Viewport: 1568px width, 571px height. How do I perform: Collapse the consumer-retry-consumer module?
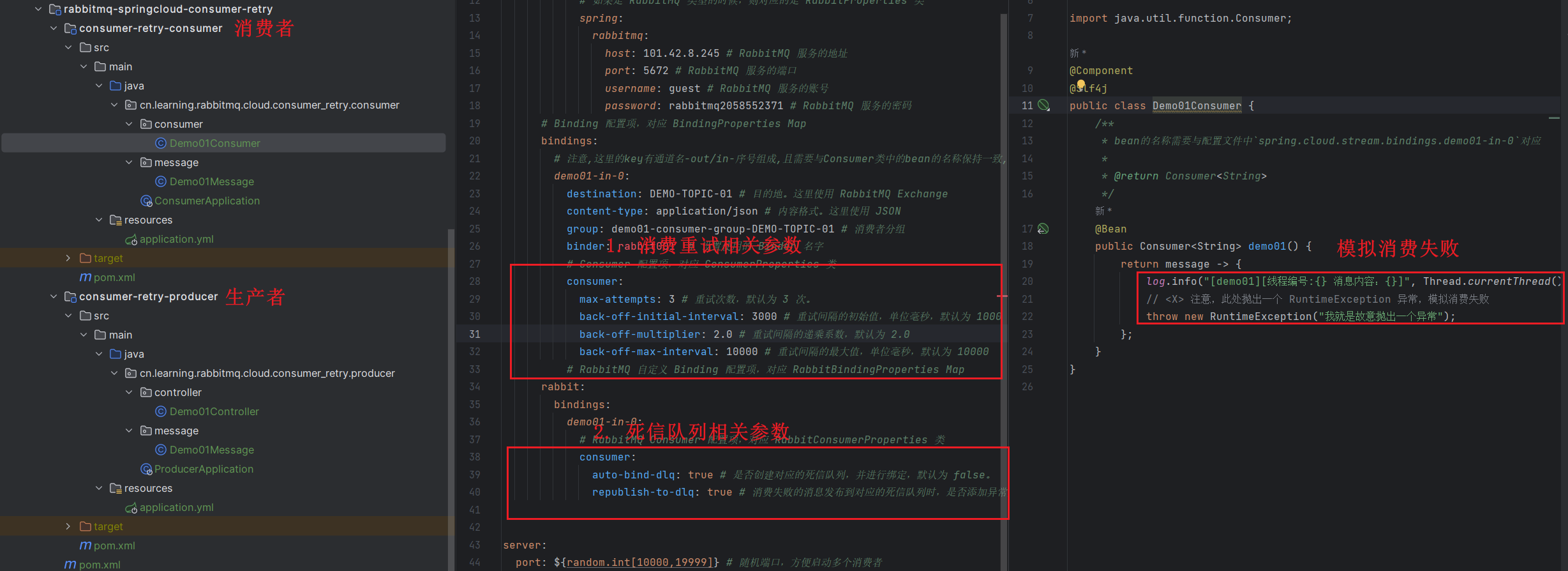point(54,28)
